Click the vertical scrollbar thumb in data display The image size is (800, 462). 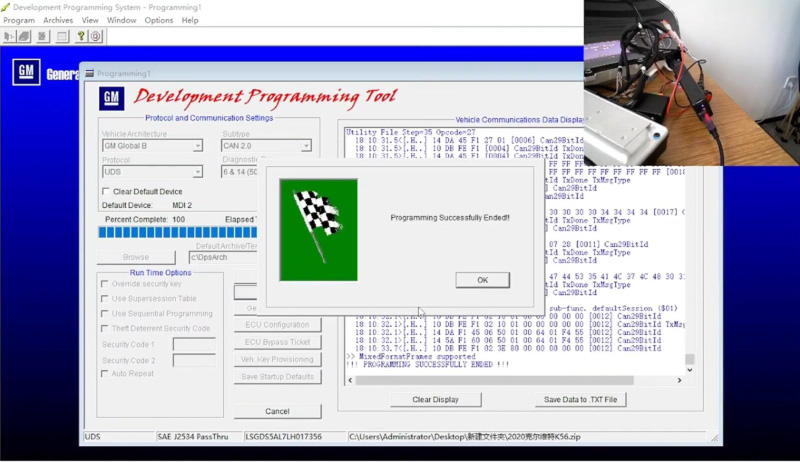(689, 359)
